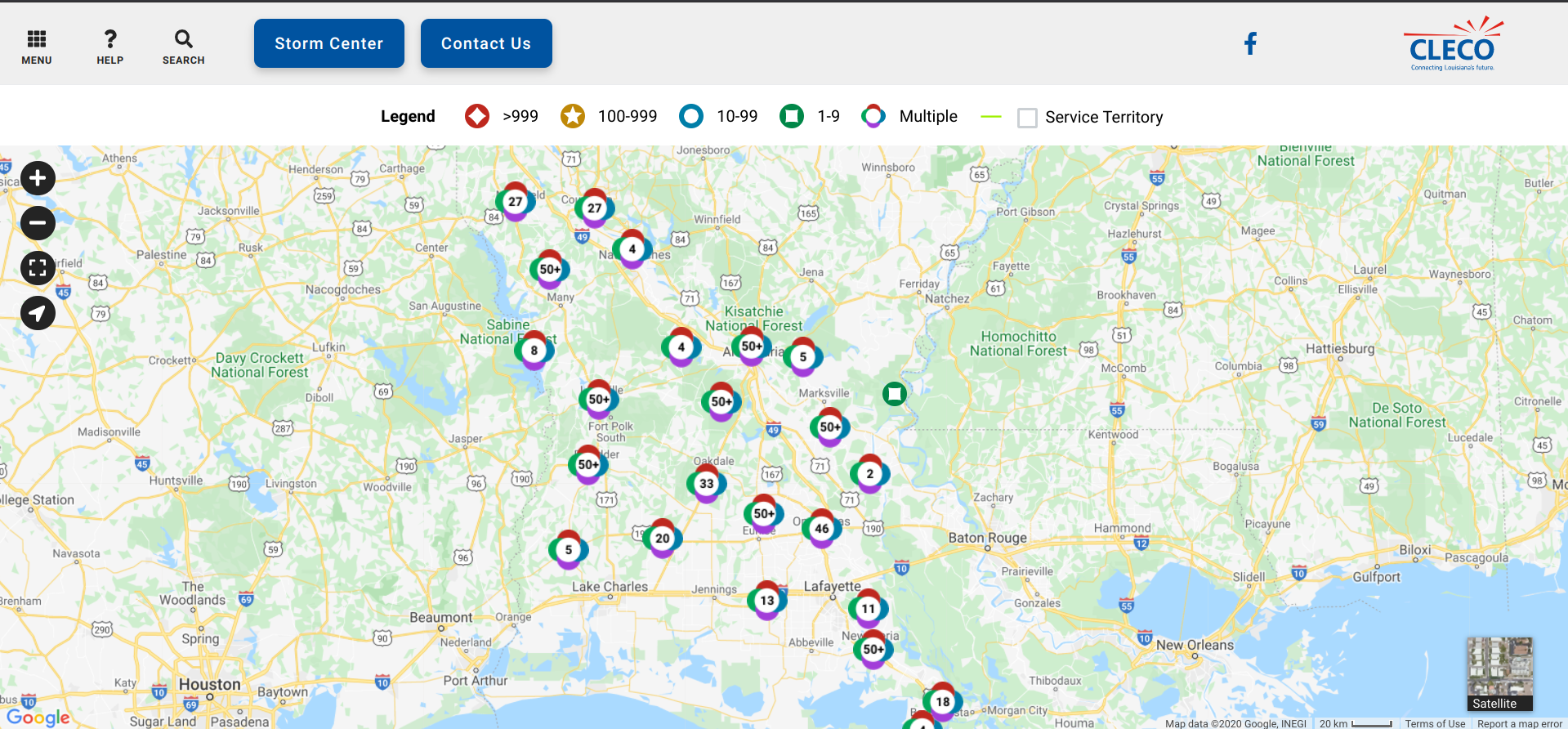Screen dimensions: 1568x729
Task: Select the 50+ cluster near Fort Polk South
Action: click(x=599, y=400)
